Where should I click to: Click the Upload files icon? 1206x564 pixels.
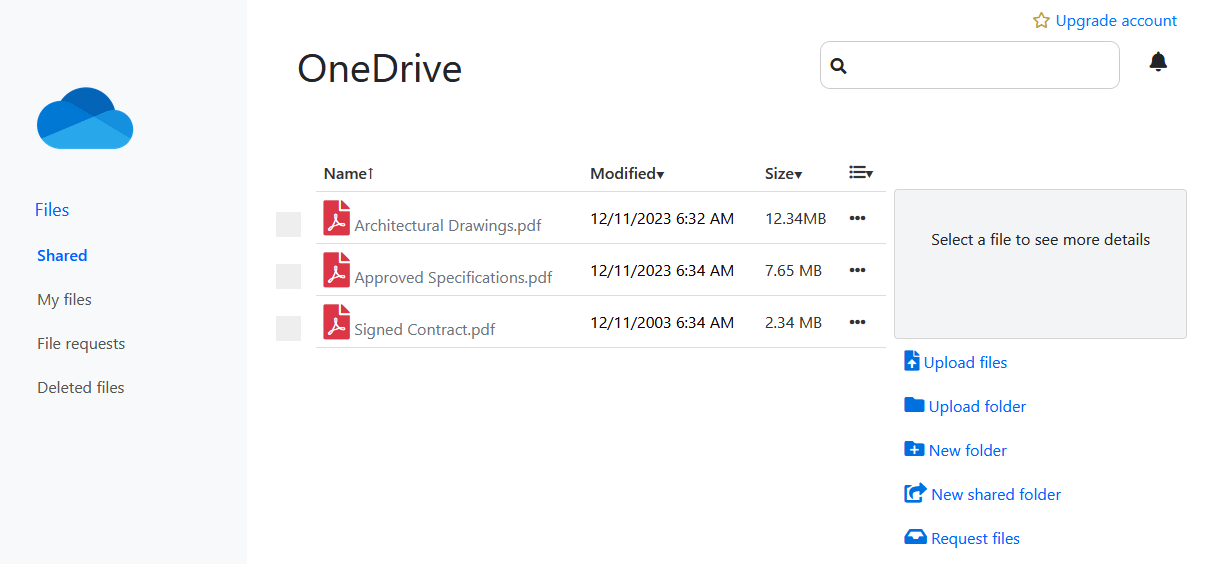[911, 361]
